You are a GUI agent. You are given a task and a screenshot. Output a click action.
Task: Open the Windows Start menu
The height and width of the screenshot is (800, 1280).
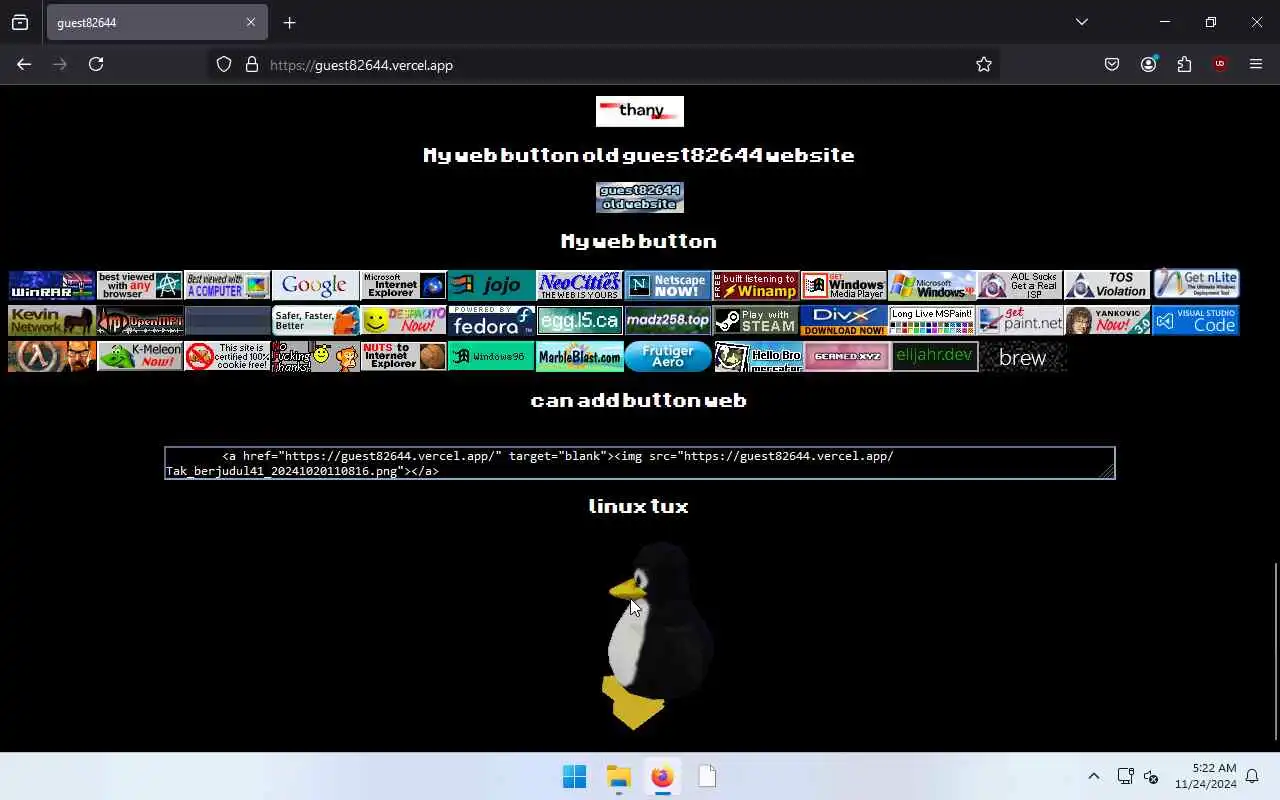click(574, 777)
